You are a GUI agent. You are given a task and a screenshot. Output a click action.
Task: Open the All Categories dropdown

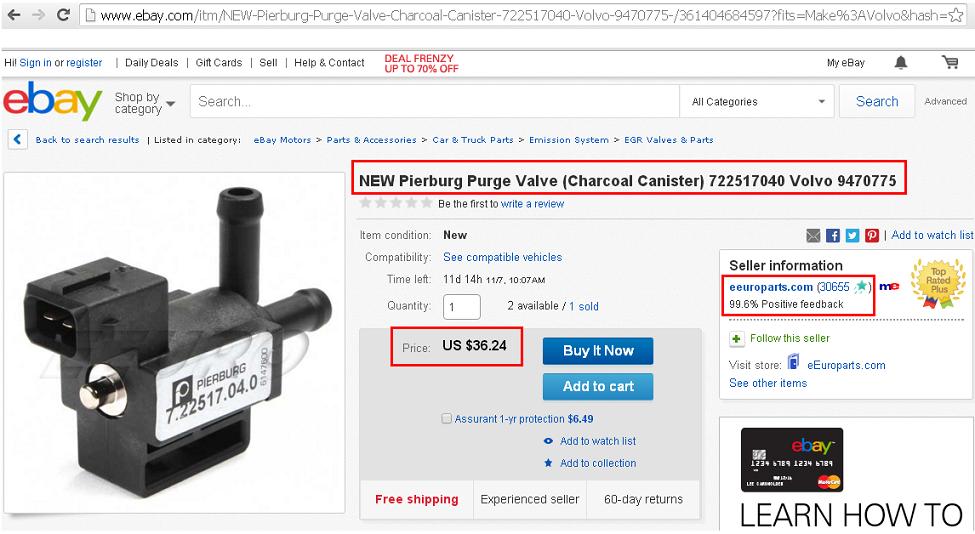[x=758, y=102]
